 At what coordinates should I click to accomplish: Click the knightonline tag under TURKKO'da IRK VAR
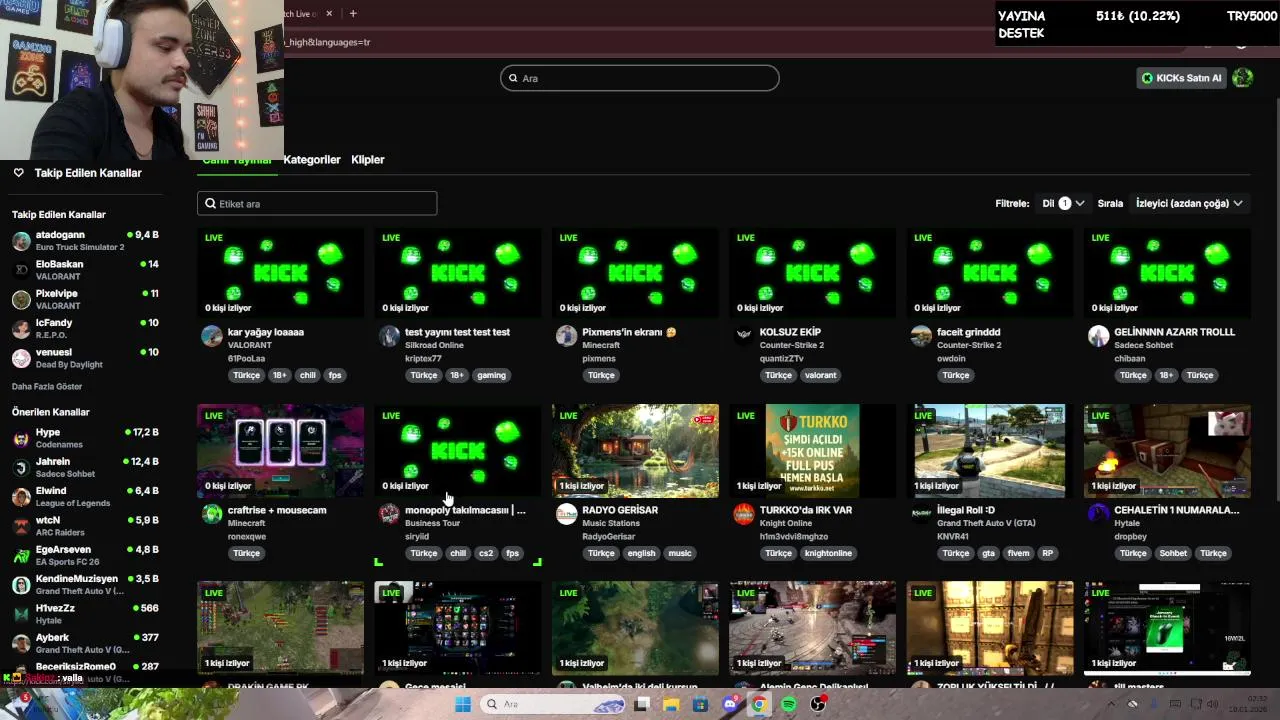coord(828,553)
